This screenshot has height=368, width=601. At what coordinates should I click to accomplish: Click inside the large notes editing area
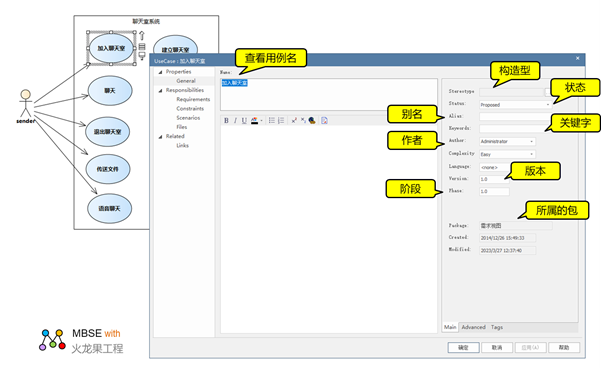328,229
